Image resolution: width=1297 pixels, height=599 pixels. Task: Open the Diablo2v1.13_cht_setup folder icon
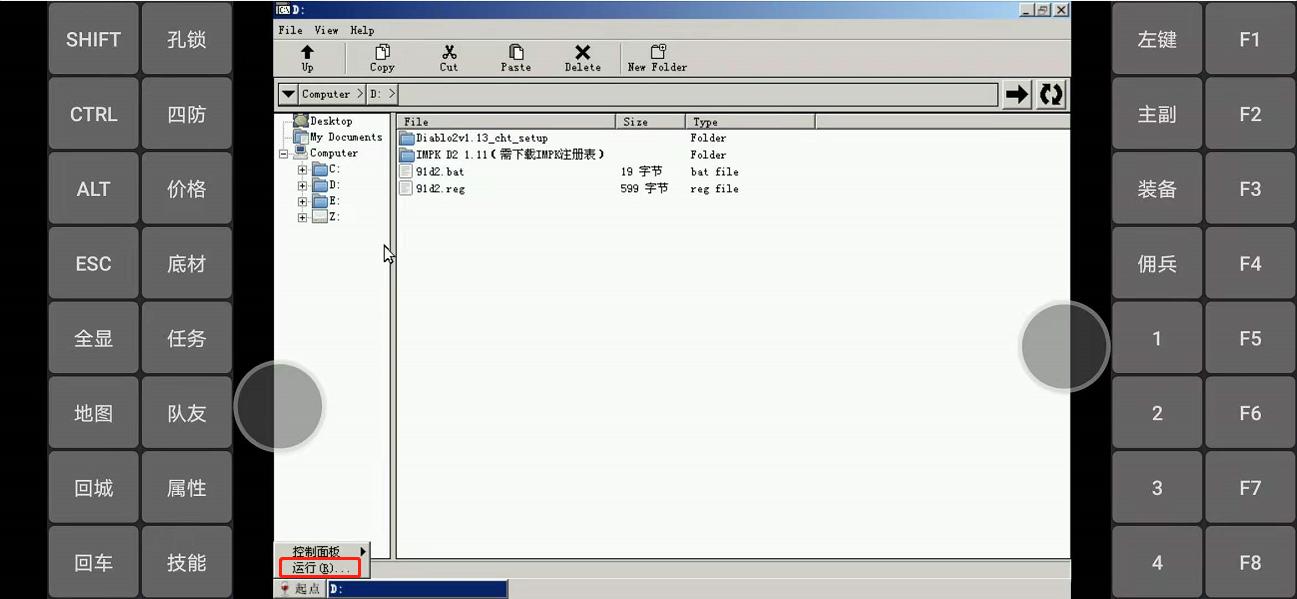tap(407, 138)
